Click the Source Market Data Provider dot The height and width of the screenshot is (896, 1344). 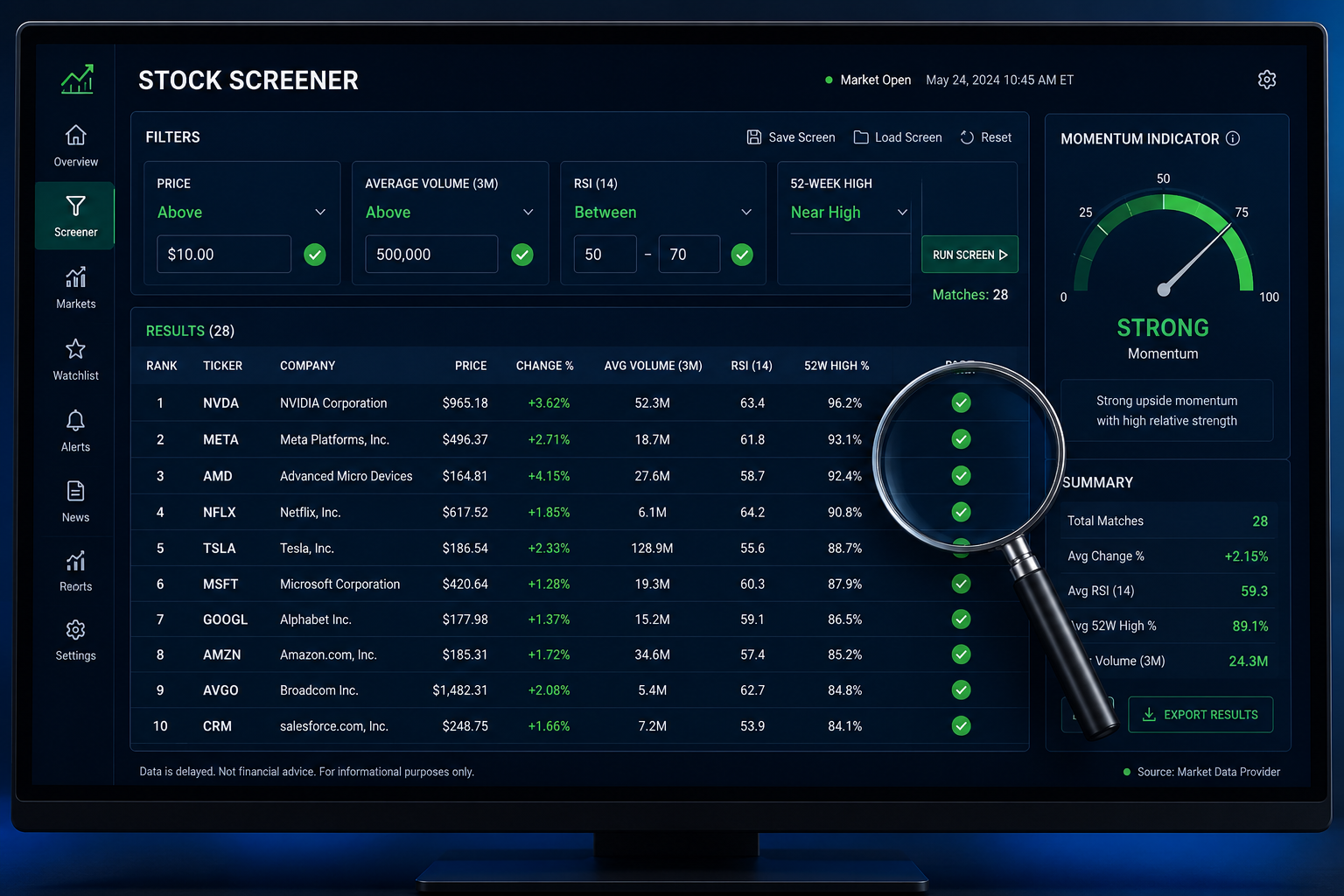pyautogui.click(x=1126, y=772)
